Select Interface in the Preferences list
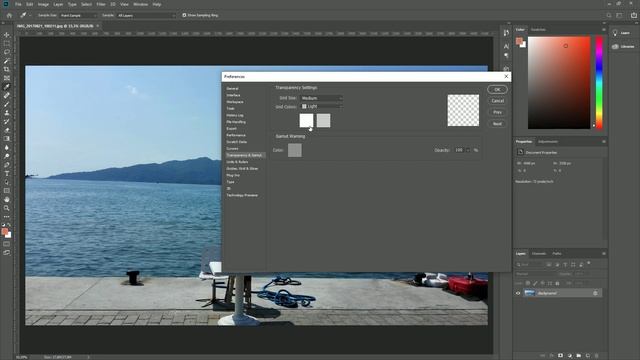Screen dimensions: 640x360 (x=233, y=95)
